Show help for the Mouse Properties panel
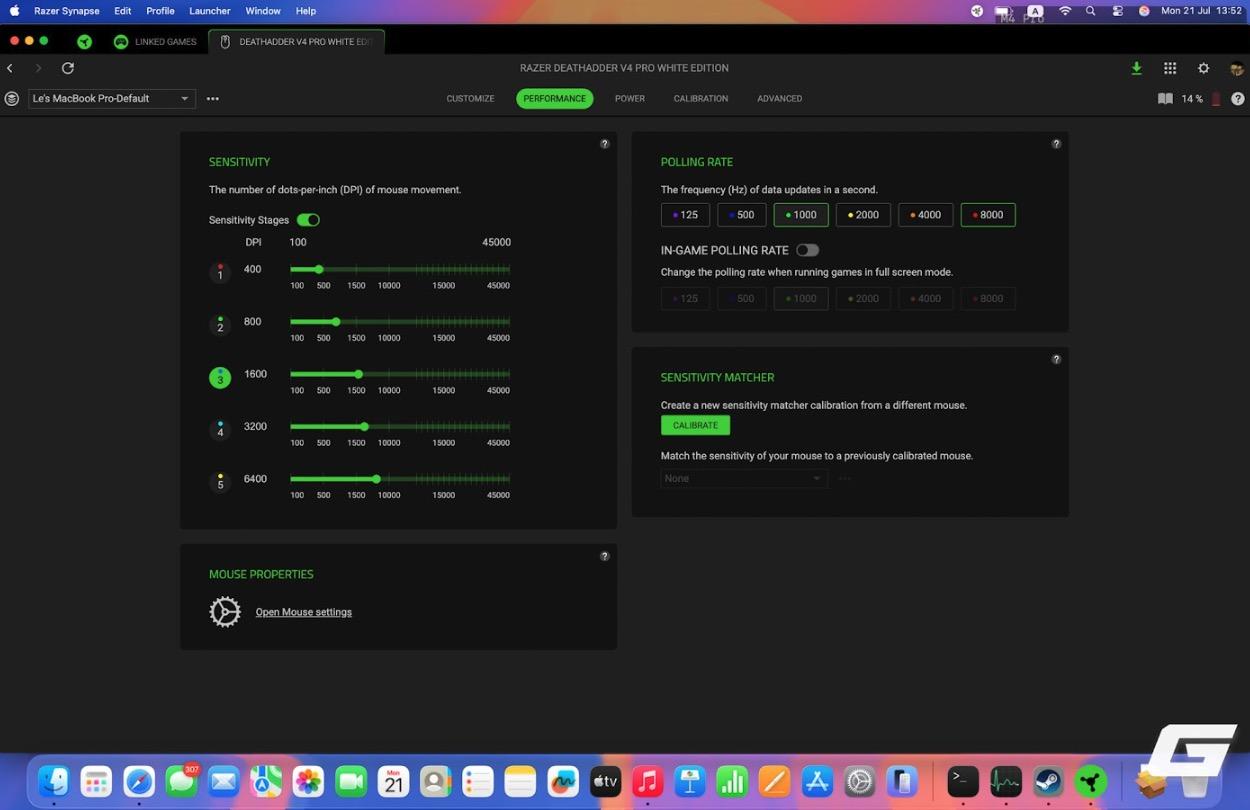1250x810 pixels. [604, 556]
